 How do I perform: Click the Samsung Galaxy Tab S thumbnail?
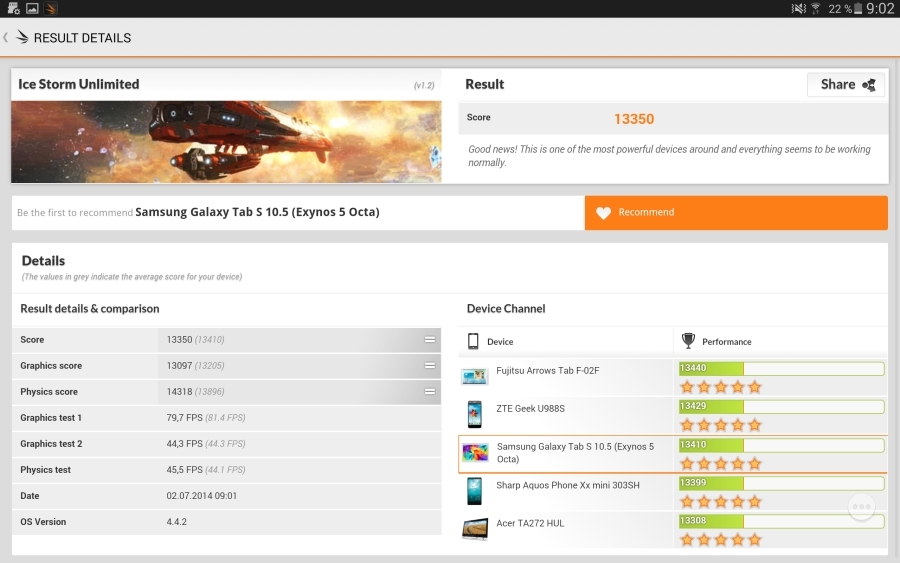pyautogui.click(x=475, y=452)
